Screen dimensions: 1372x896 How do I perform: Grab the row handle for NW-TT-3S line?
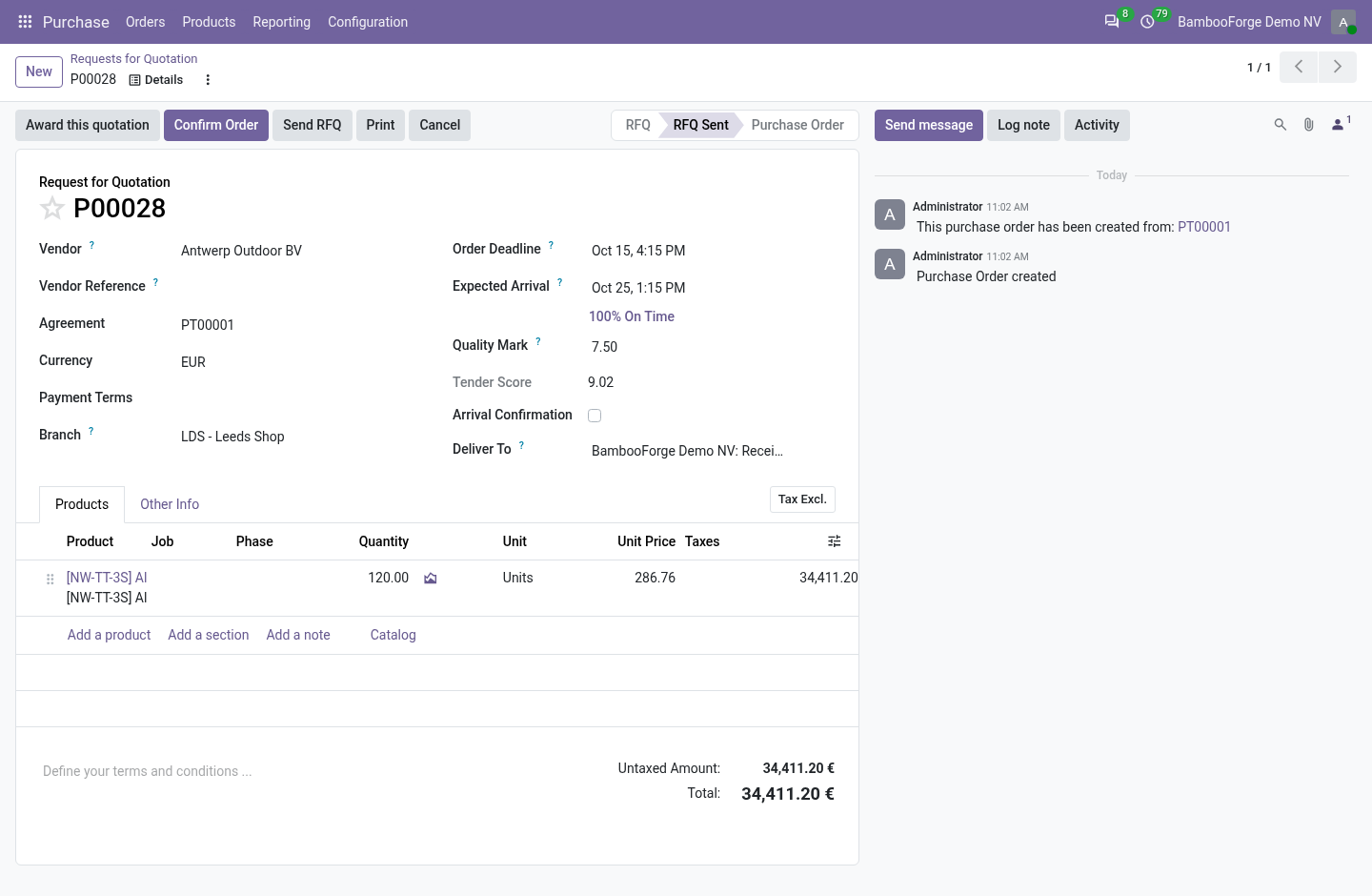point(50,579)
